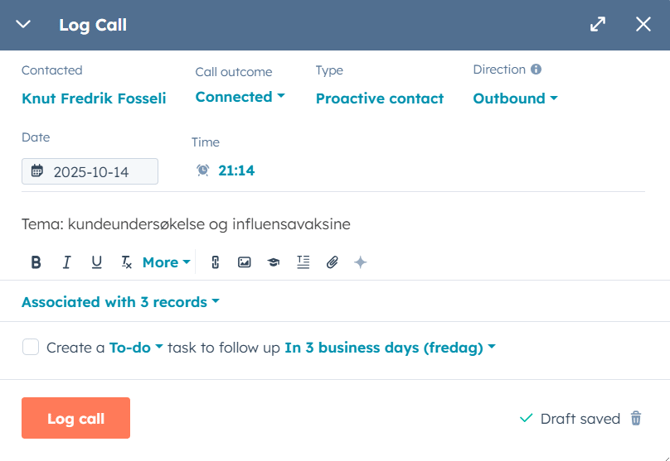The height and width of the screenshot is (461, 670).
Task: Change the Outbound direction dropdown
Action: pyautogui.click(x=515, y=98)
